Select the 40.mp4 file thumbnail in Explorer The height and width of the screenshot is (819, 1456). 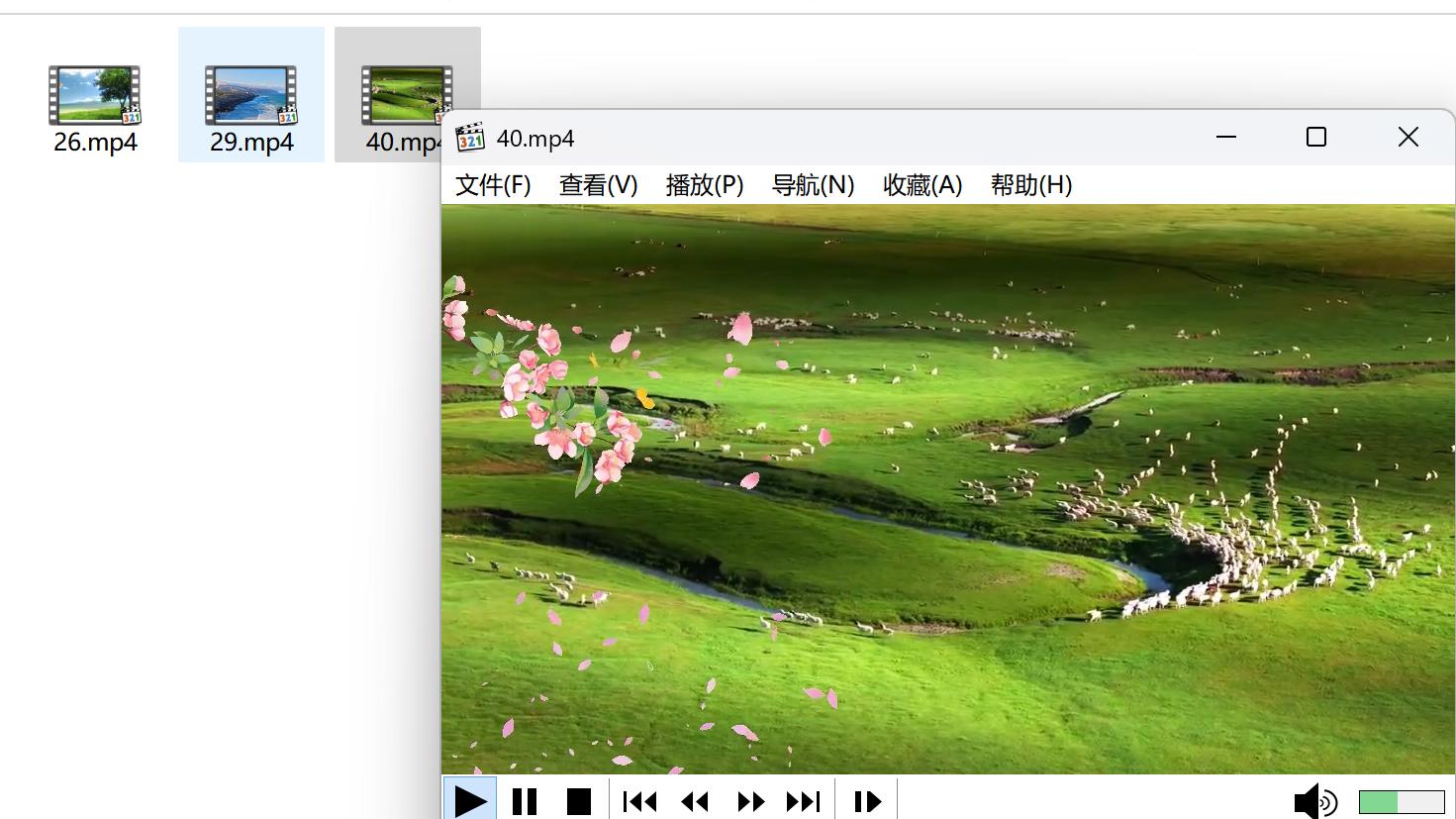click(x=406, y=95)
